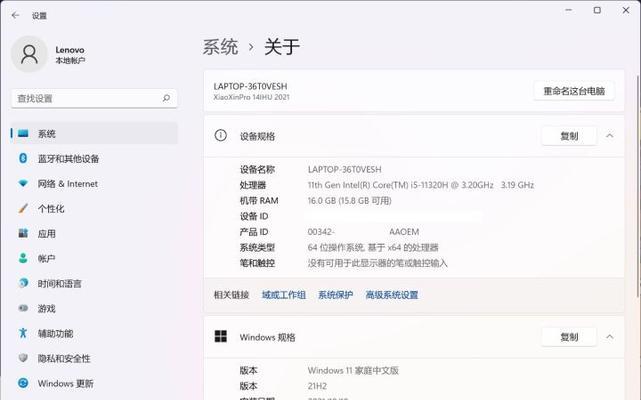
Task: Click the back arrow in Settings header
Action: pyautogui.click(x=16, y=16)
